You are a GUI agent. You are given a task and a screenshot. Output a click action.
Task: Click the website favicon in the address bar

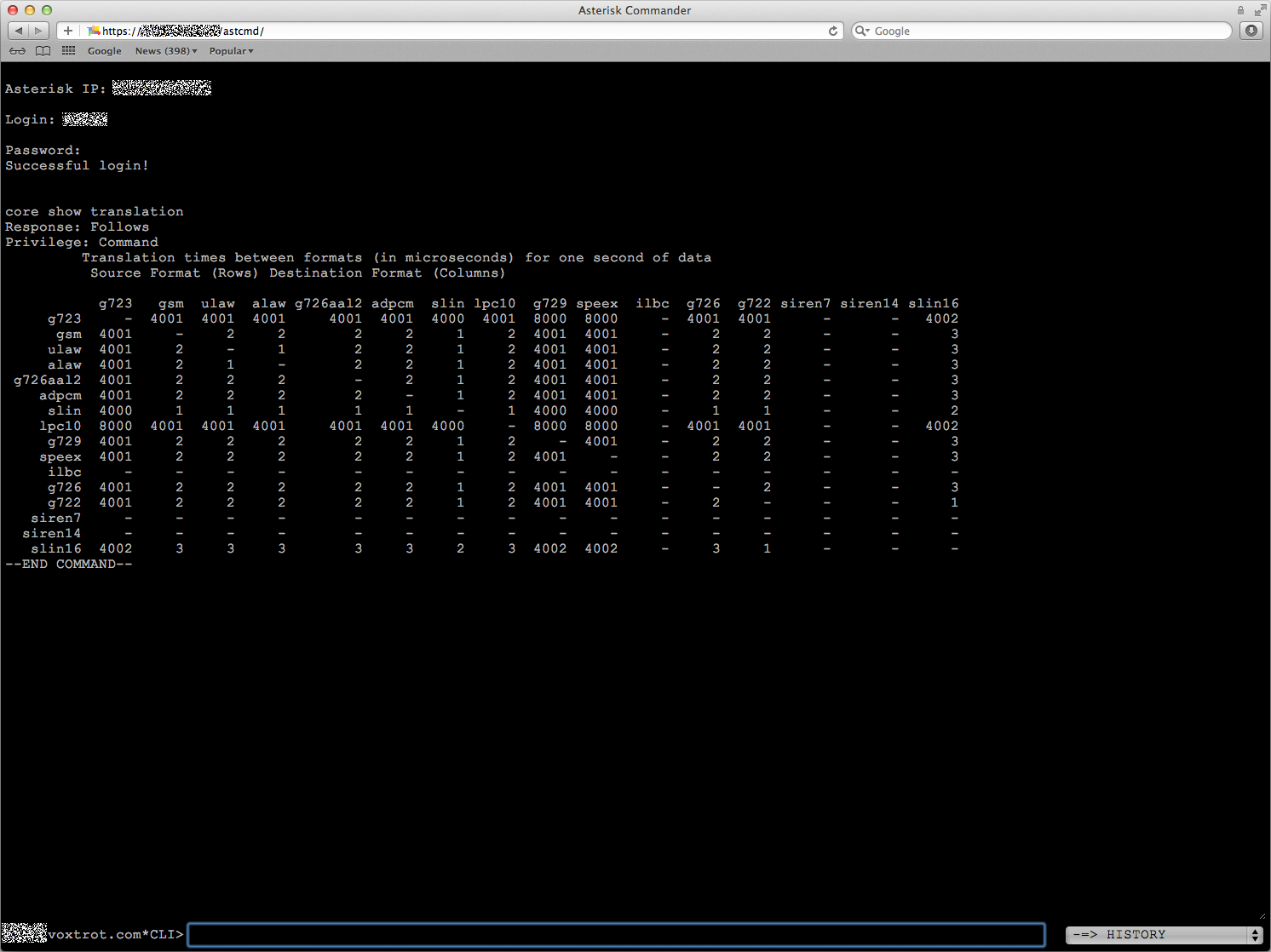[x=94, y=31]
